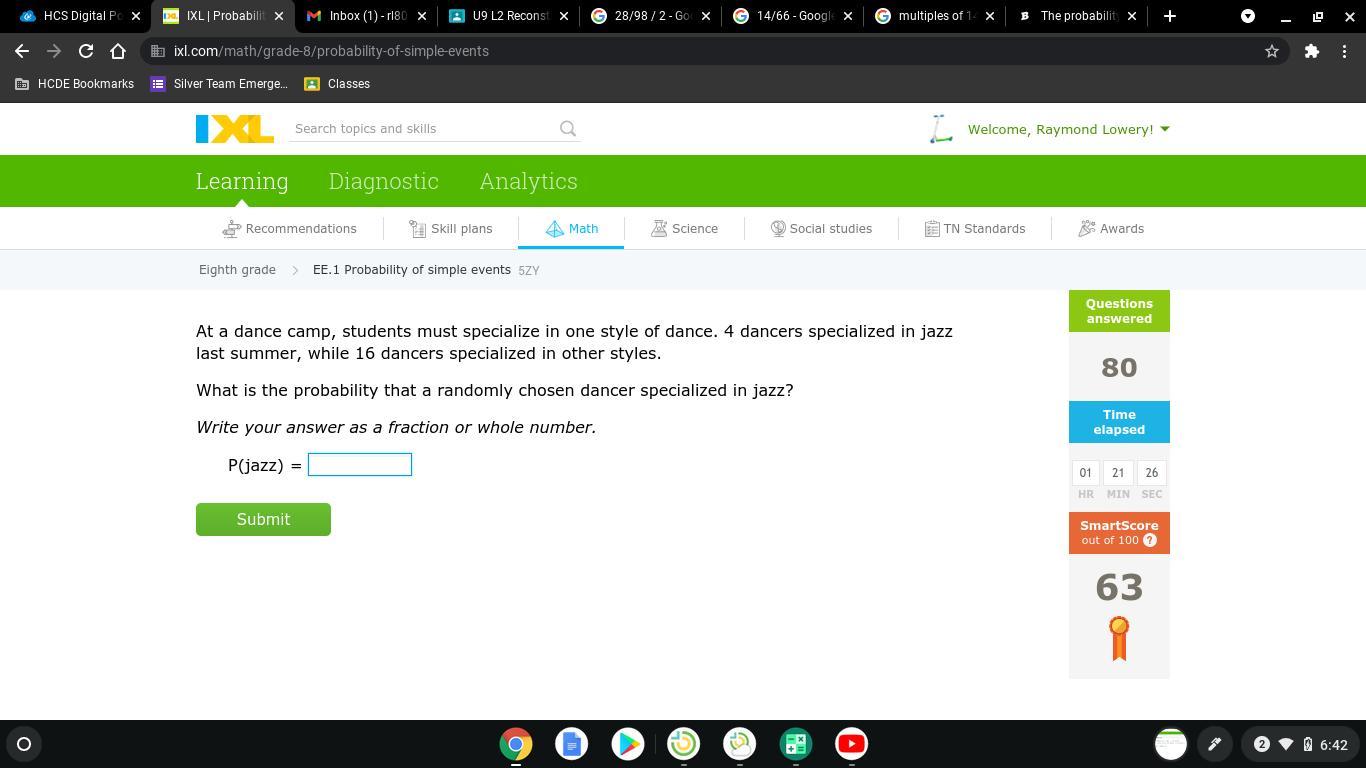Open the Analytics section

tap(528, 181)
